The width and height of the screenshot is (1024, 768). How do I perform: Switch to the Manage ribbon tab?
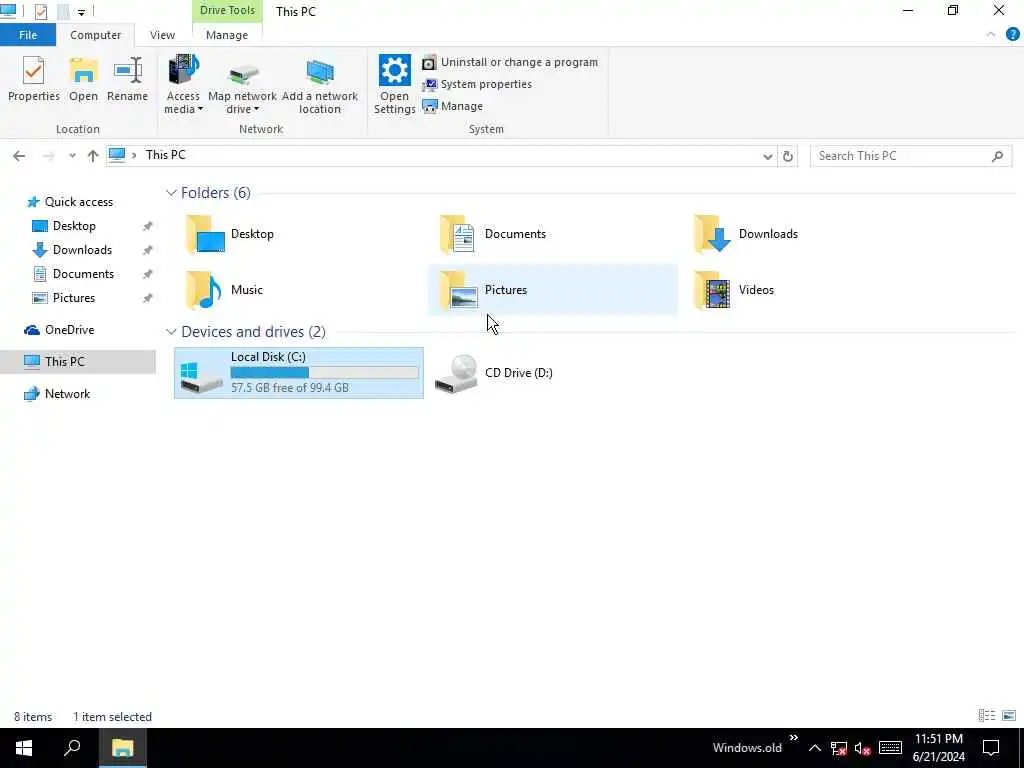click(227, 35)
